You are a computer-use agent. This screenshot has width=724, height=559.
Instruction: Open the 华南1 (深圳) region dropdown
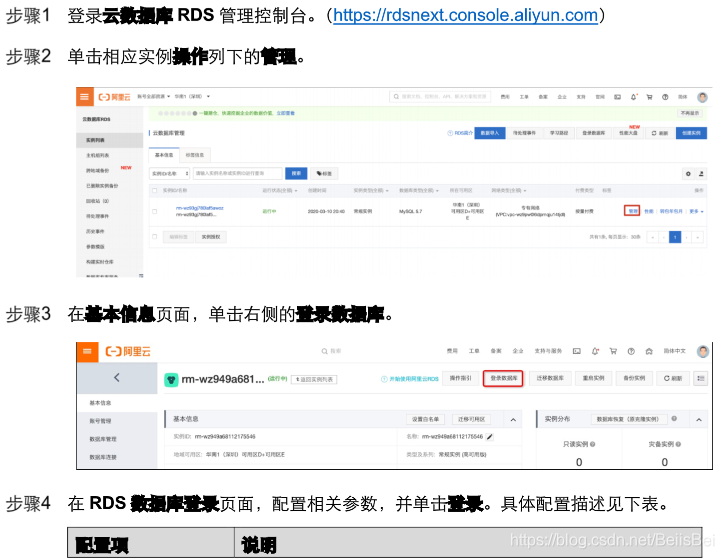(192, 96)
